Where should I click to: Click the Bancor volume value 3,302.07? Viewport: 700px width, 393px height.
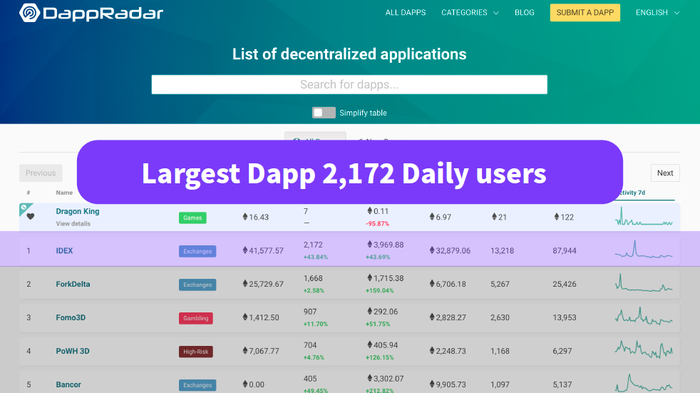pyautogui.click(x=385, y=379)
